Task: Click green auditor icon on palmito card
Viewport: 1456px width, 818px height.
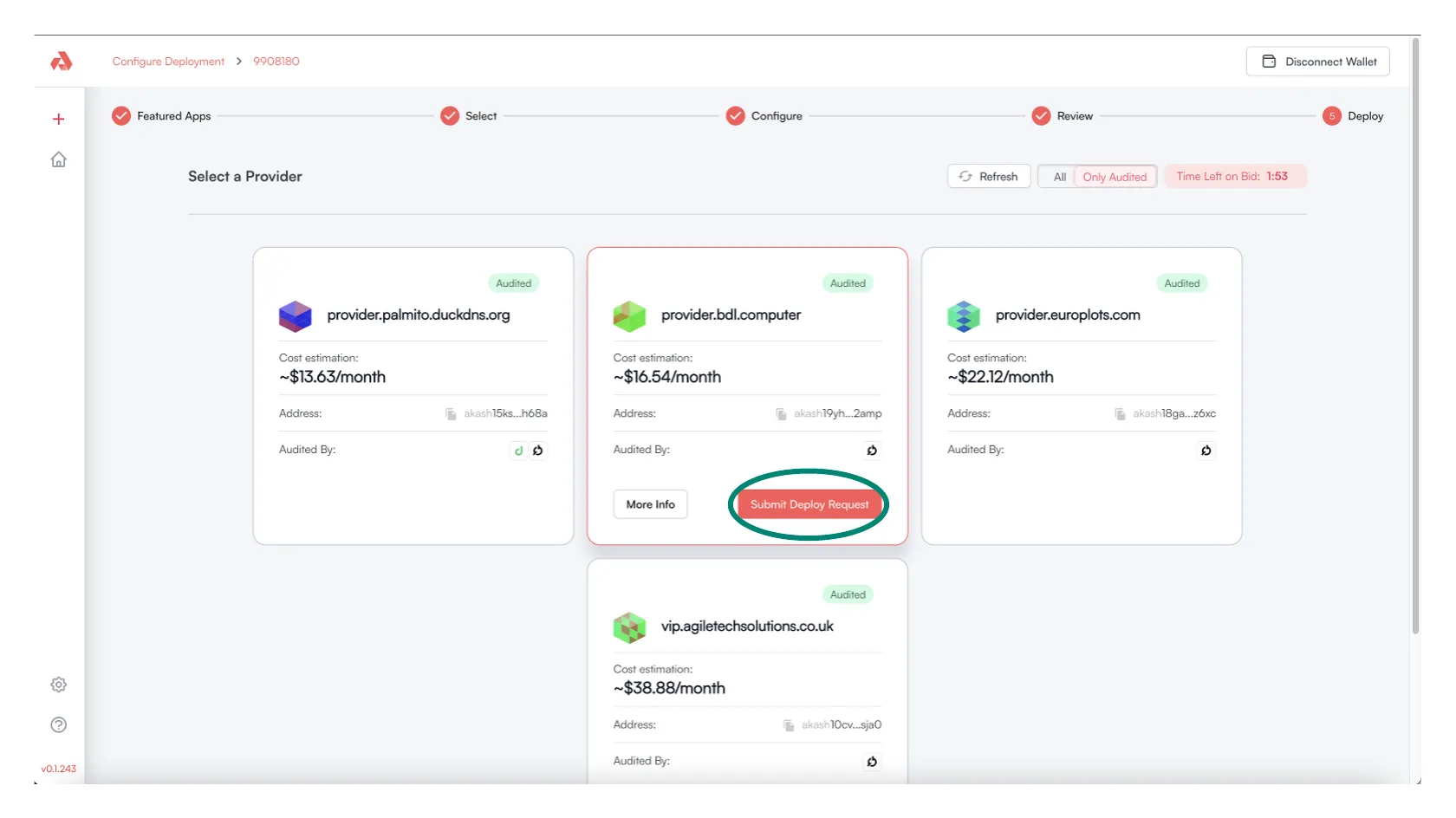Action: coord(518,451)
